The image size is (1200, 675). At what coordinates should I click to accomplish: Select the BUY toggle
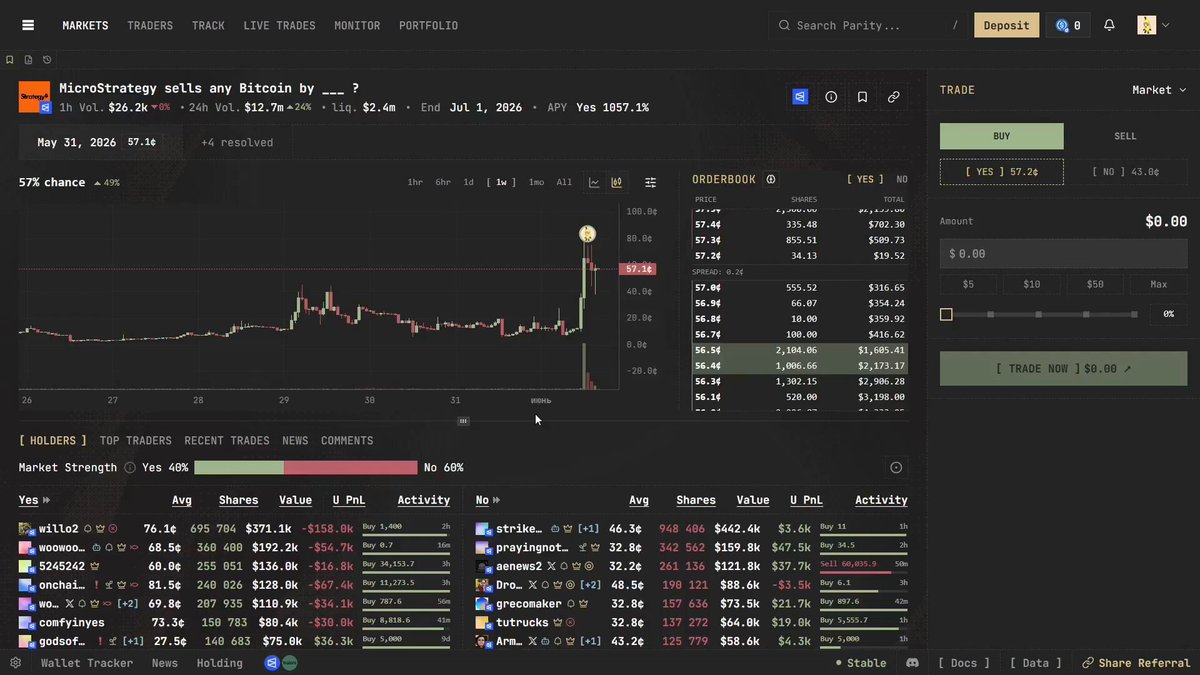pyautogui.click(x=1001, y=136)
